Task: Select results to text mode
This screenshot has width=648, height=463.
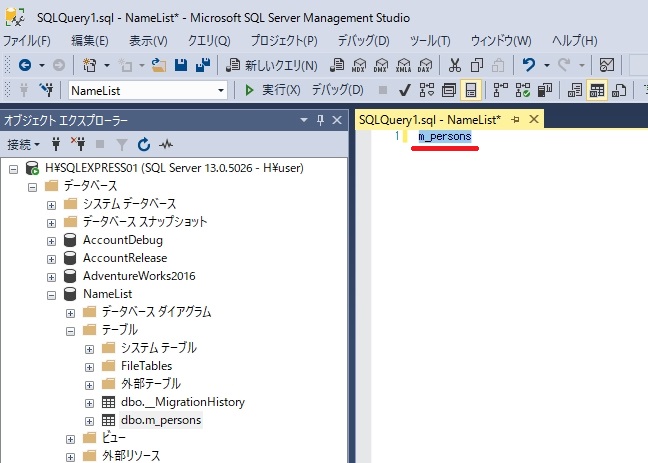Action: 575,90
